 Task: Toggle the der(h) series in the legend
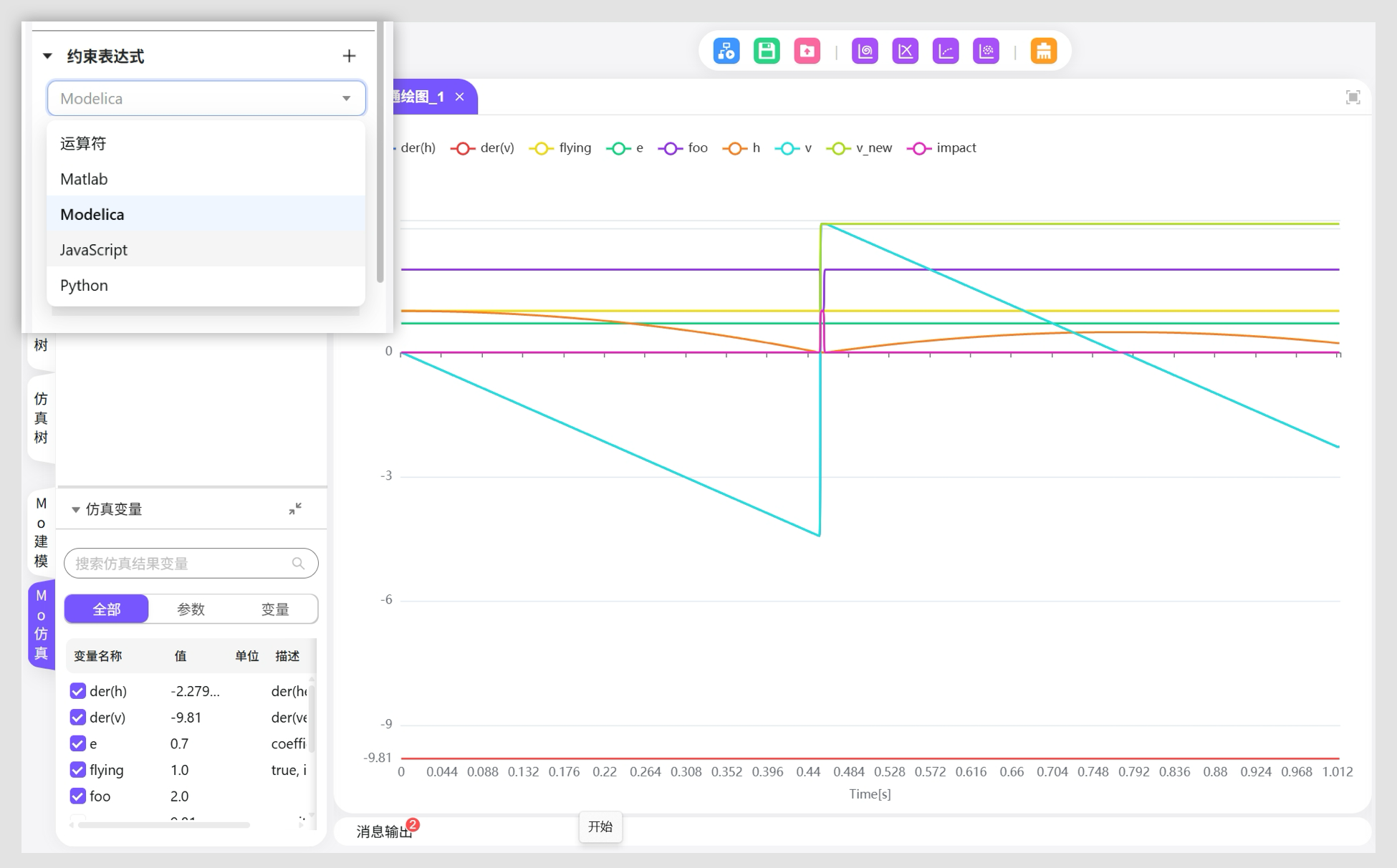(x=416, y=148)
